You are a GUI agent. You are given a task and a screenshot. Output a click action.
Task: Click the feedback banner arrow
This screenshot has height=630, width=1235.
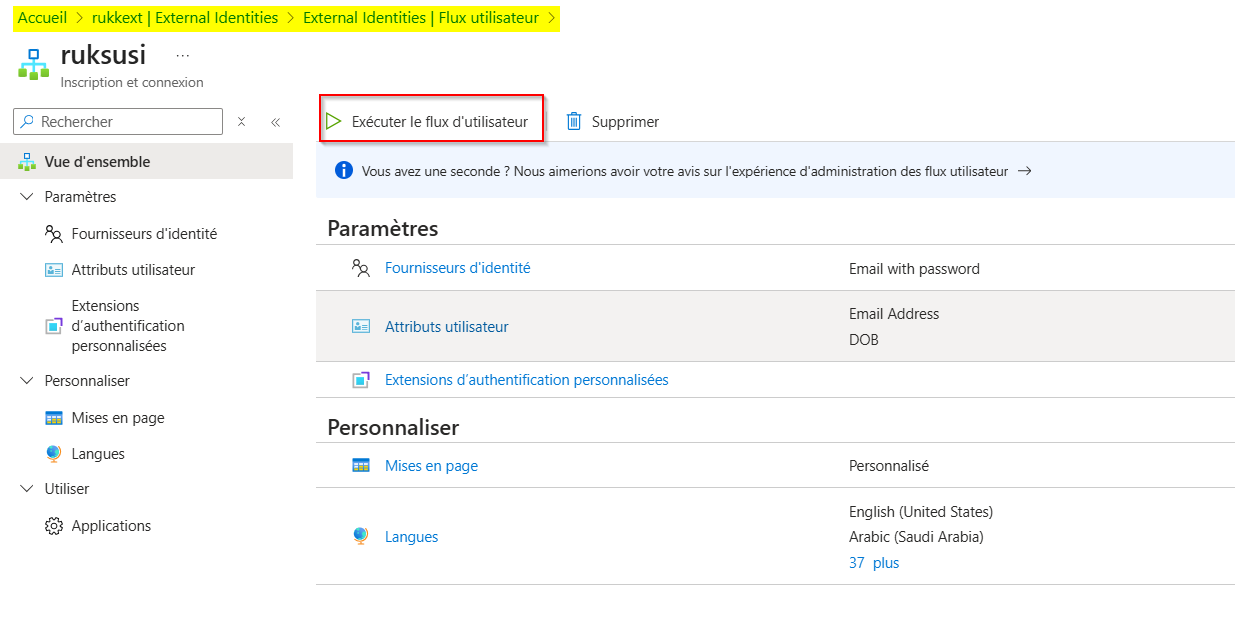[1024, 171]
